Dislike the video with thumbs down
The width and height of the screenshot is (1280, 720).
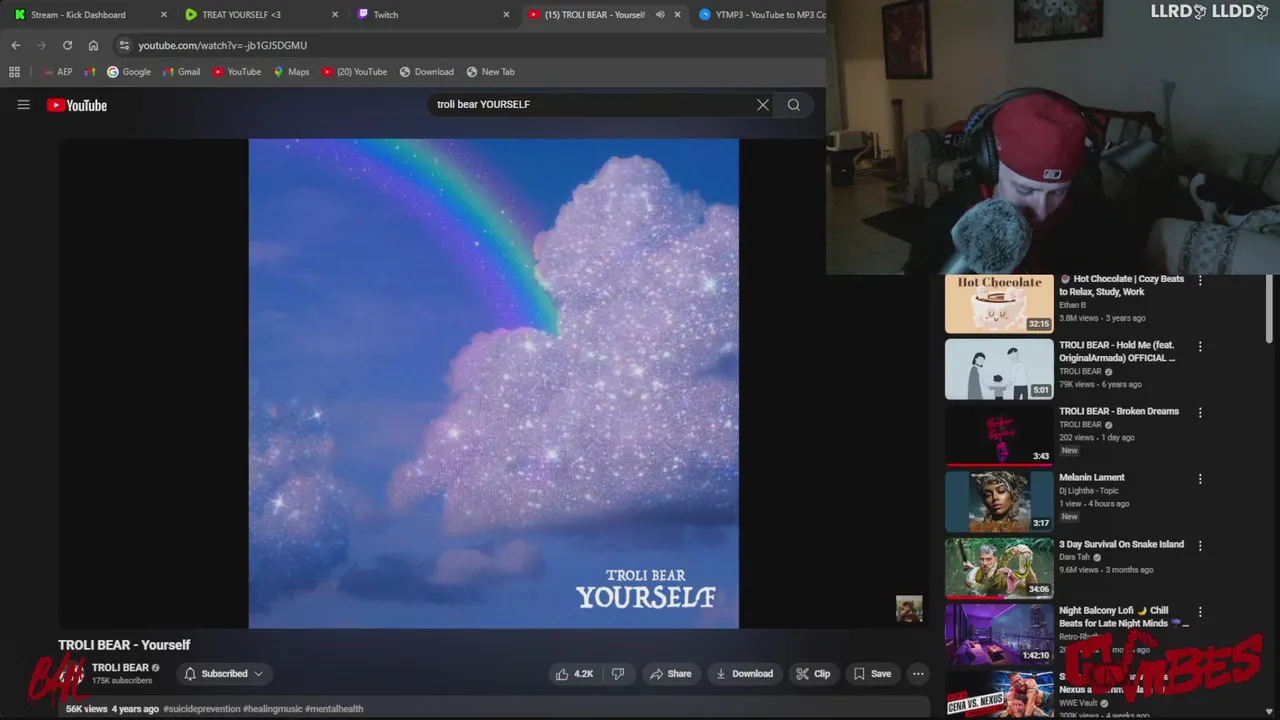618,674
